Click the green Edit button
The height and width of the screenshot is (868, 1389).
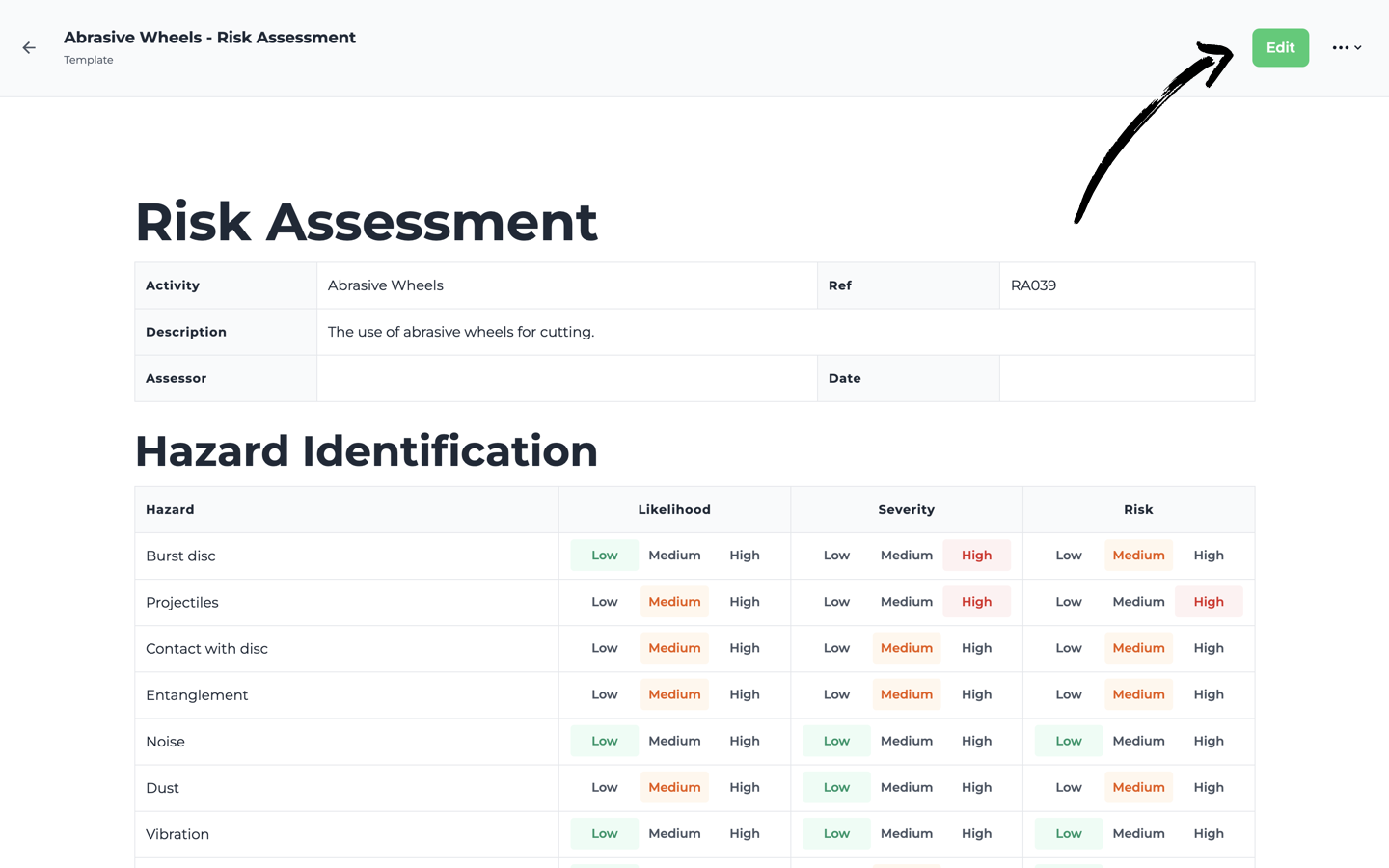click(x=1280, y=47)
